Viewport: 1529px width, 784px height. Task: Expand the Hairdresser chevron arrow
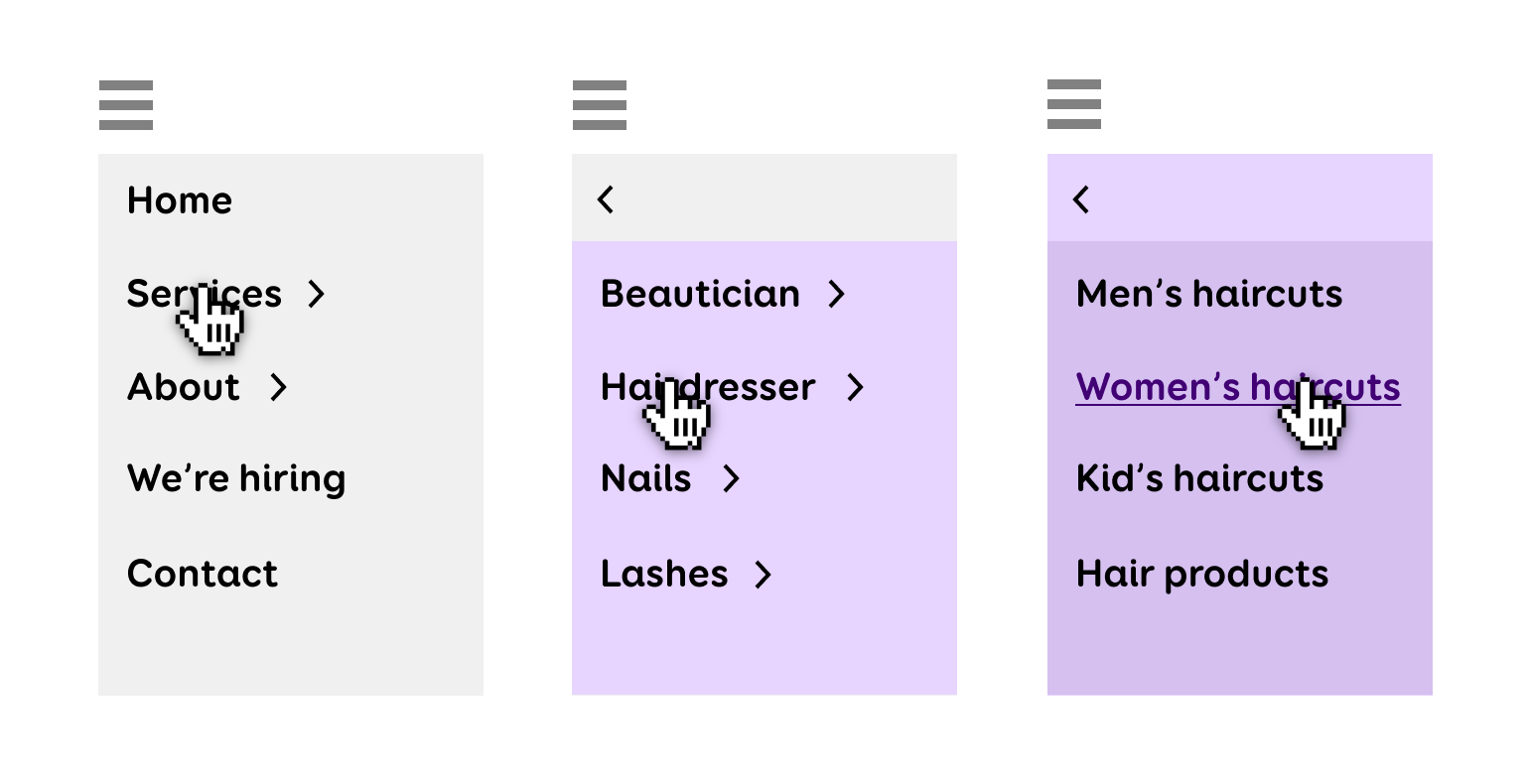point(855,387)
